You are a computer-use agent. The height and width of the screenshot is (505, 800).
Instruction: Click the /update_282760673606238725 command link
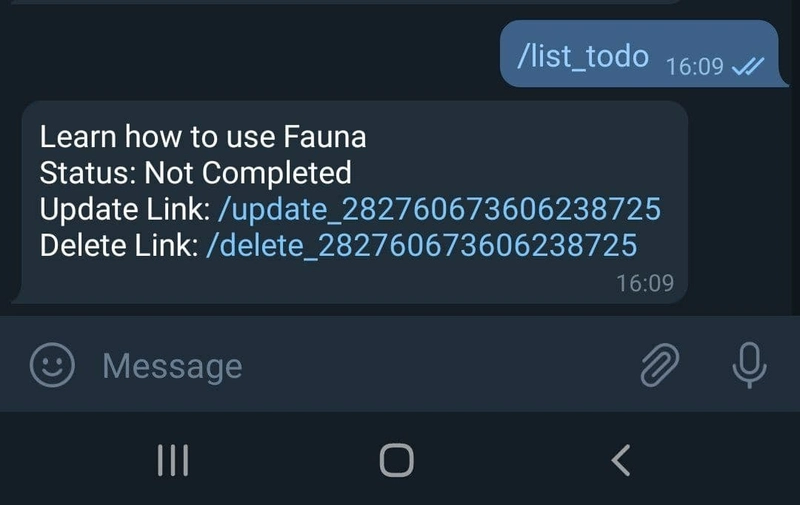[x=439, y=209]
